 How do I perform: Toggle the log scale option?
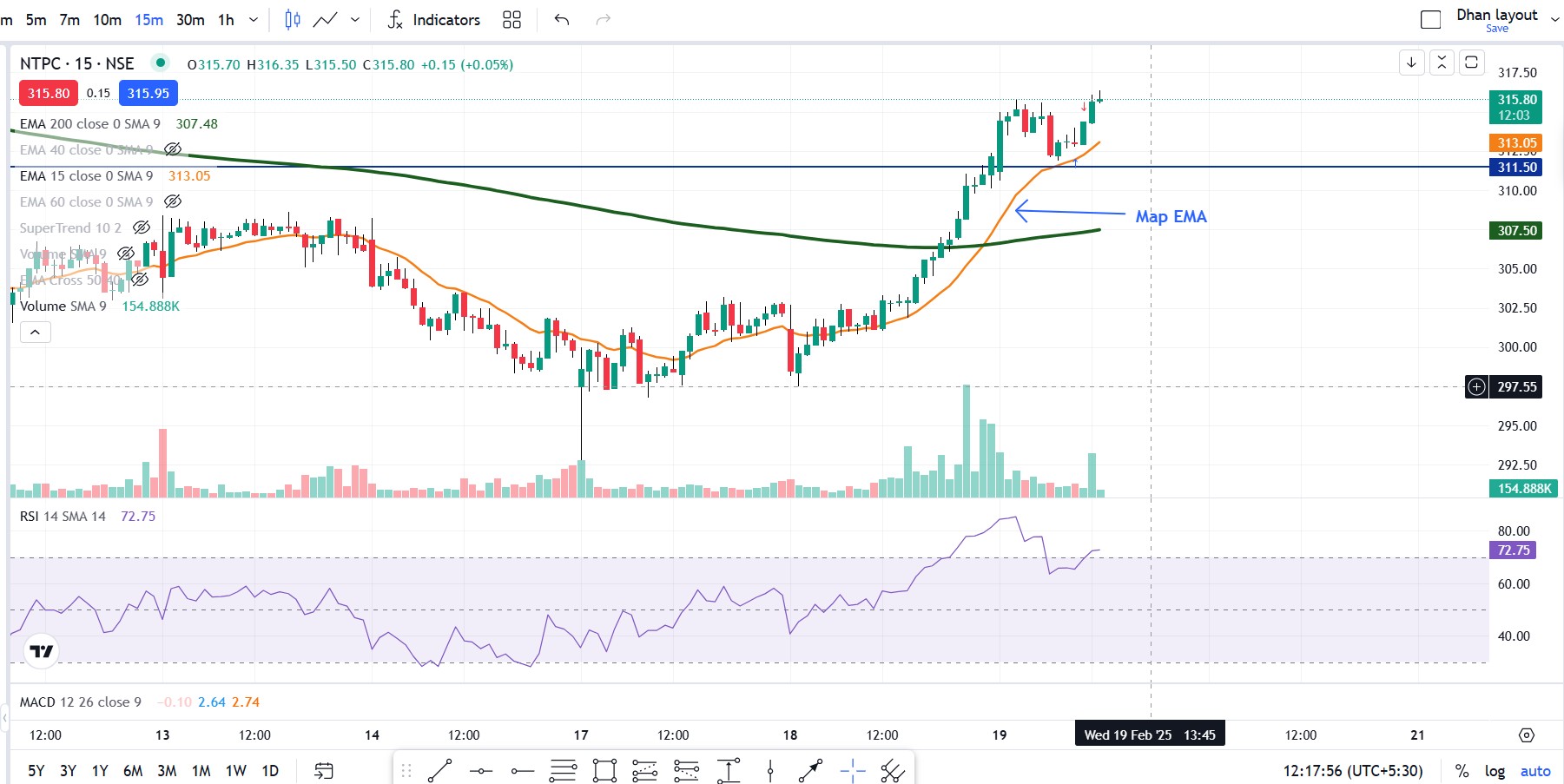[1495, 770]
